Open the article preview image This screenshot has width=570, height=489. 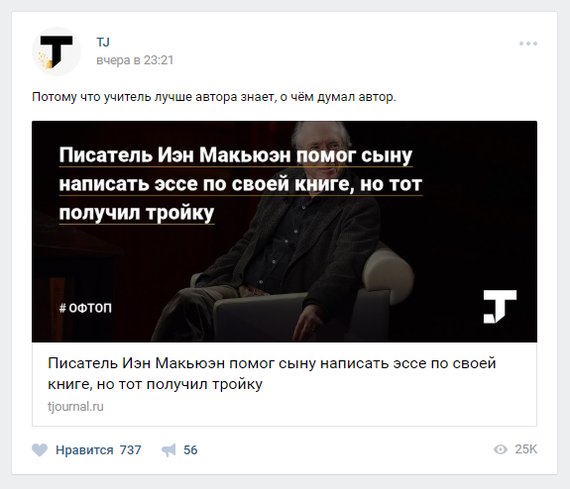coord(284,232)
